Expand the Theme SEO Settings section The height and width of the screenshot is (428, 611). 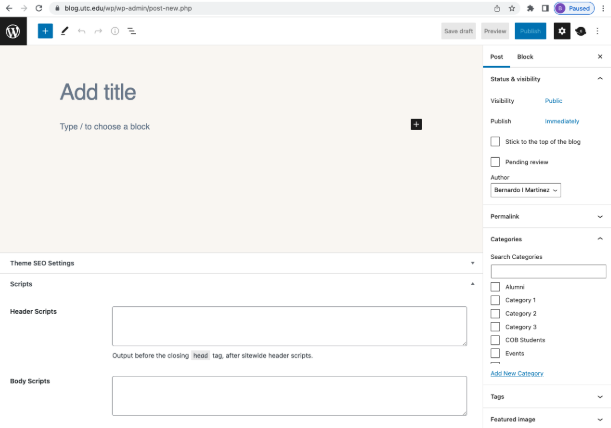pos(240,263)
